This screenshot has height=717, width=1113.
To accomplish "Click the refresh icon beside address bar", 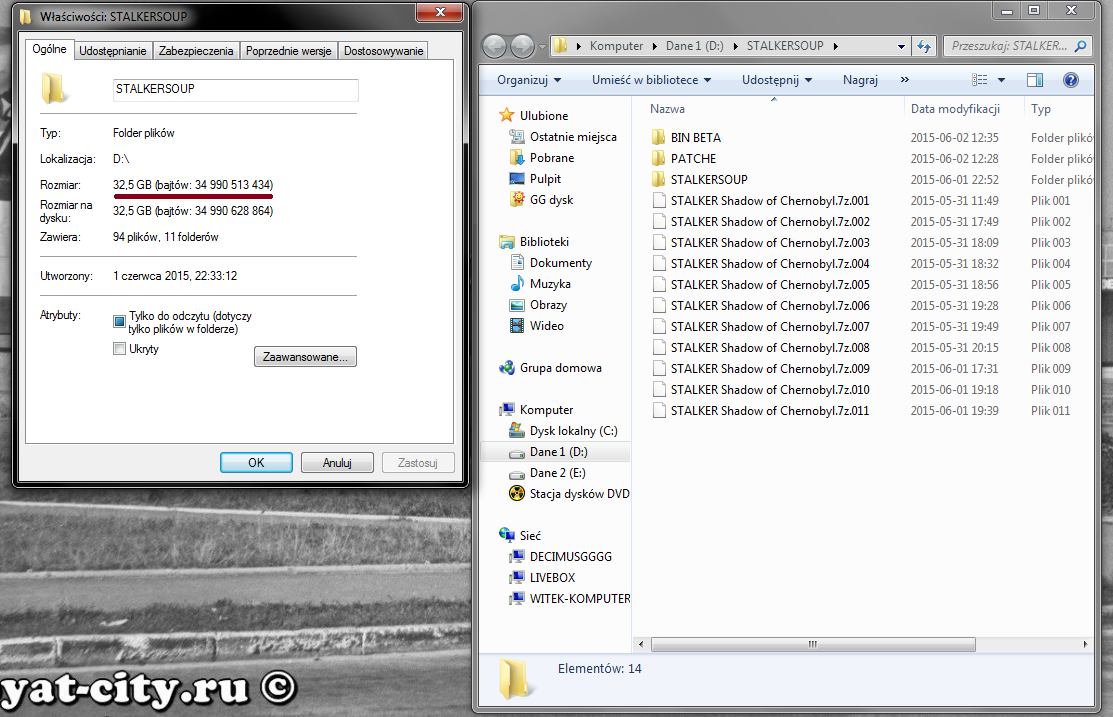I will coord(923,46).
